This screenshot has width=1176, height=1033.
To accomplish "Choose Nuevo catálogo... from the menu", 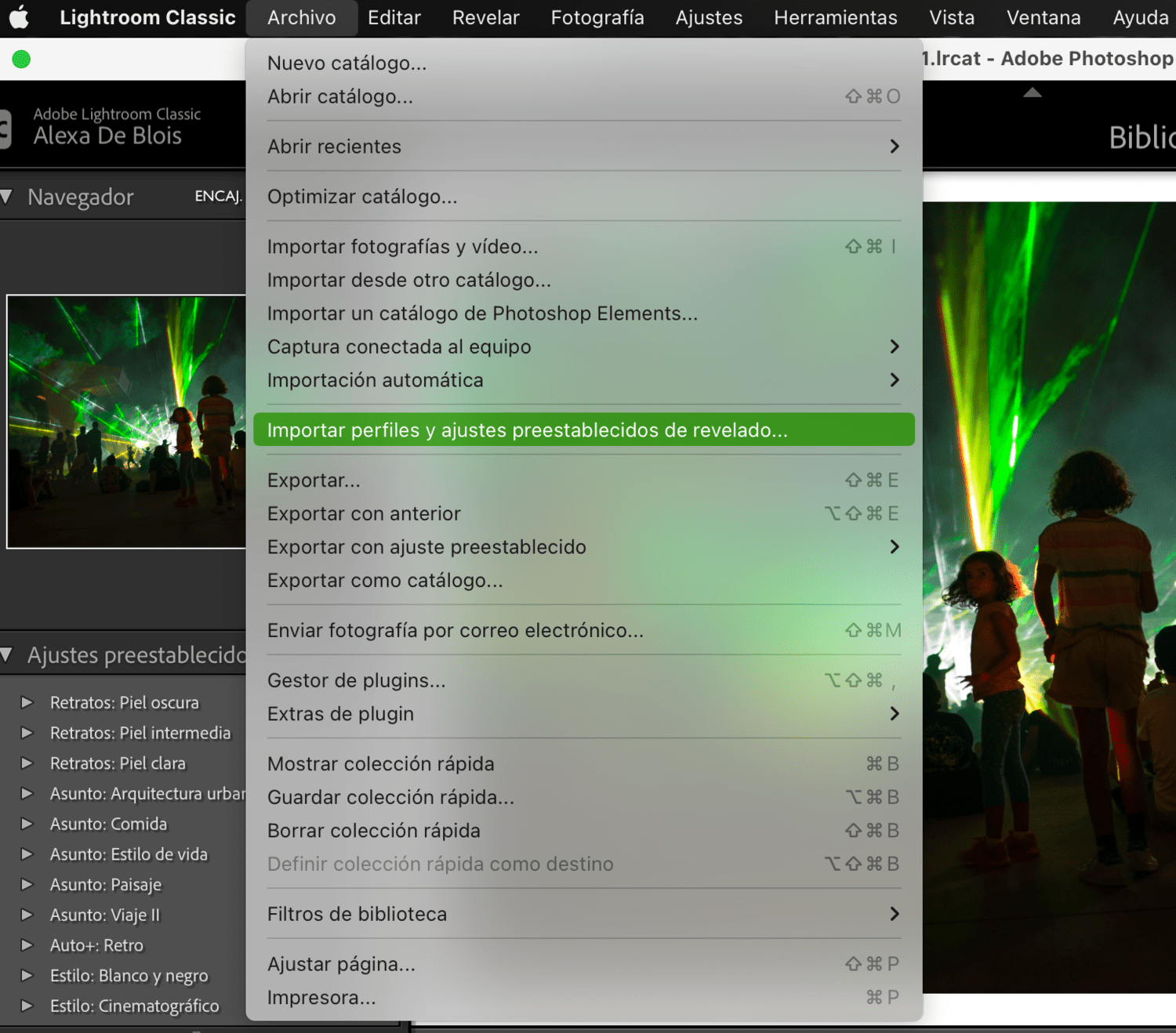I will click(x=584, y=63).
